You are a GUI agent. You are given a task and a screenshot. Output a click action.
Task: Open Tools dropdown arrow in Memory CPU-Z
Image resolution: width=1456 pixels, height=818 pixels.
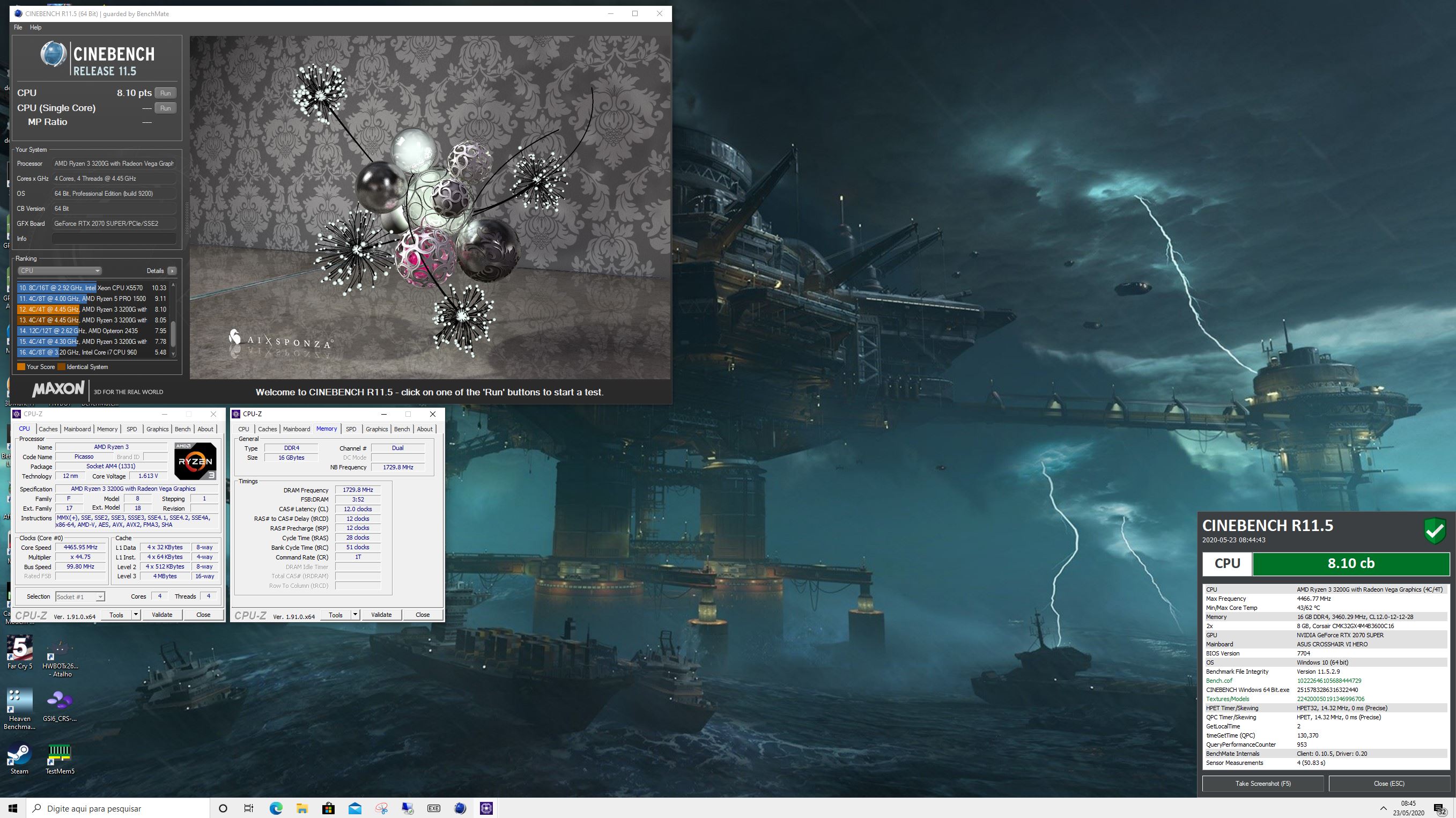pyautogui.click(x=355, y=615)
